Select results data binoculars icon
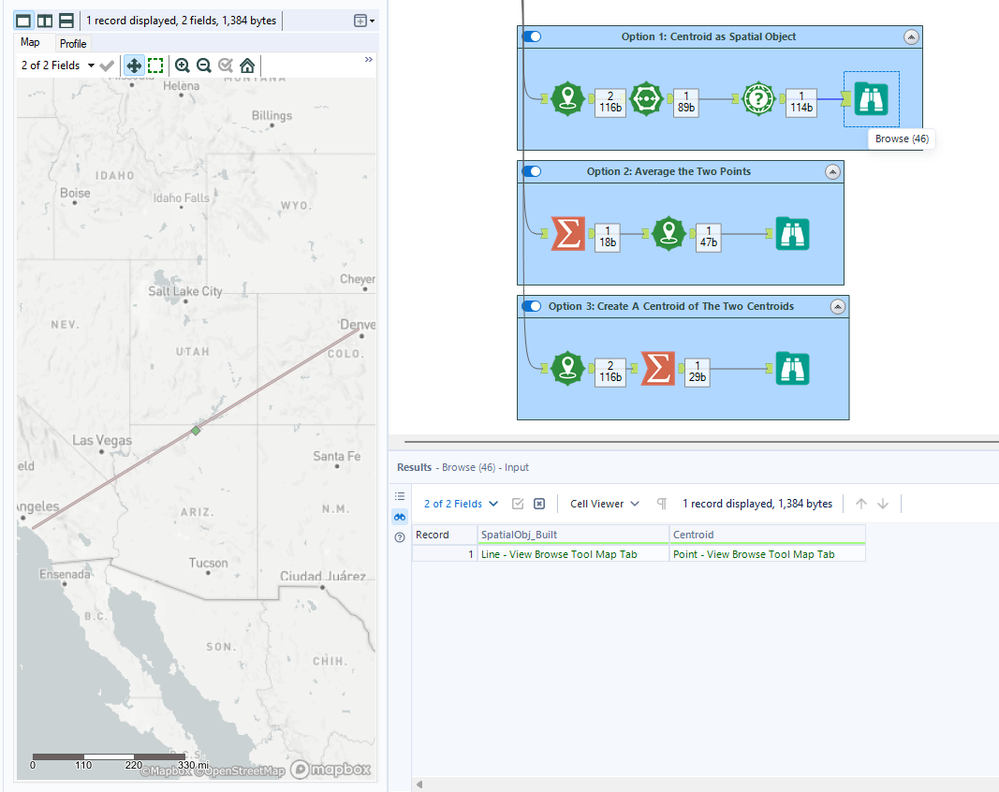 pos(399,517)
